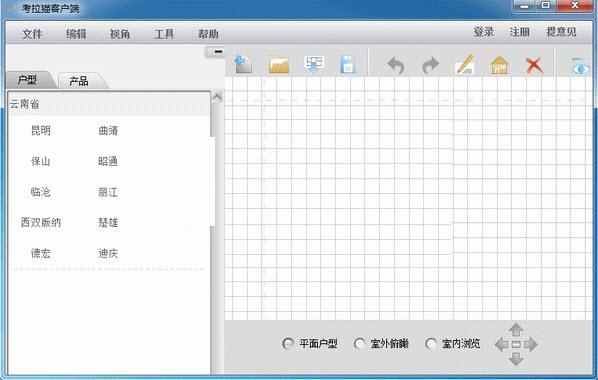
Task: Pan view down with the down arrow
Action: pos(516,359)
